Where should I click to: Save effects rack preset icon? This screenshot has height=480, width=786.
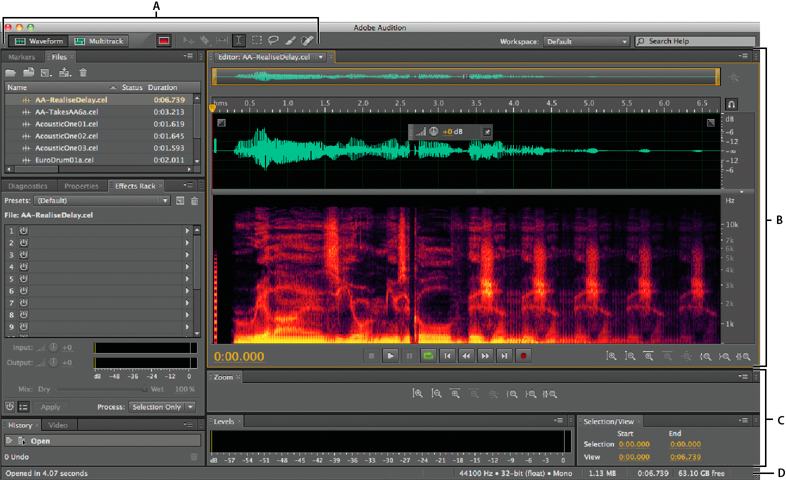pos(180,200)
